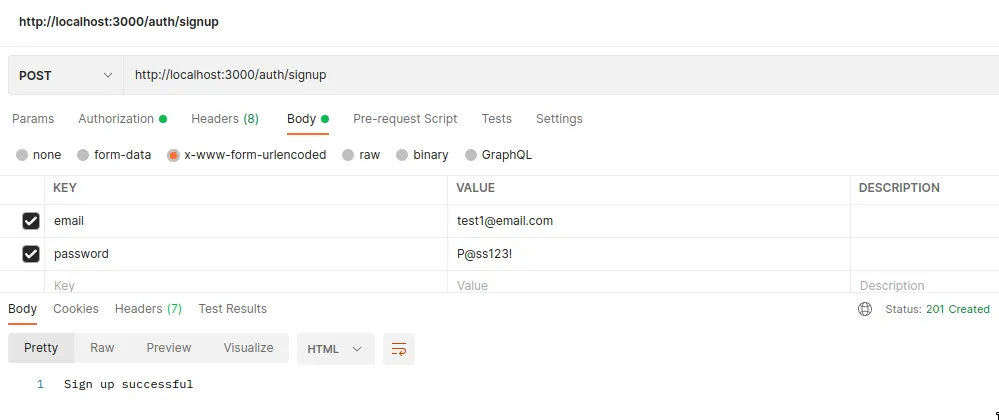Switch response view to Raw
The image size is (999, 420).
click(102, 348)
